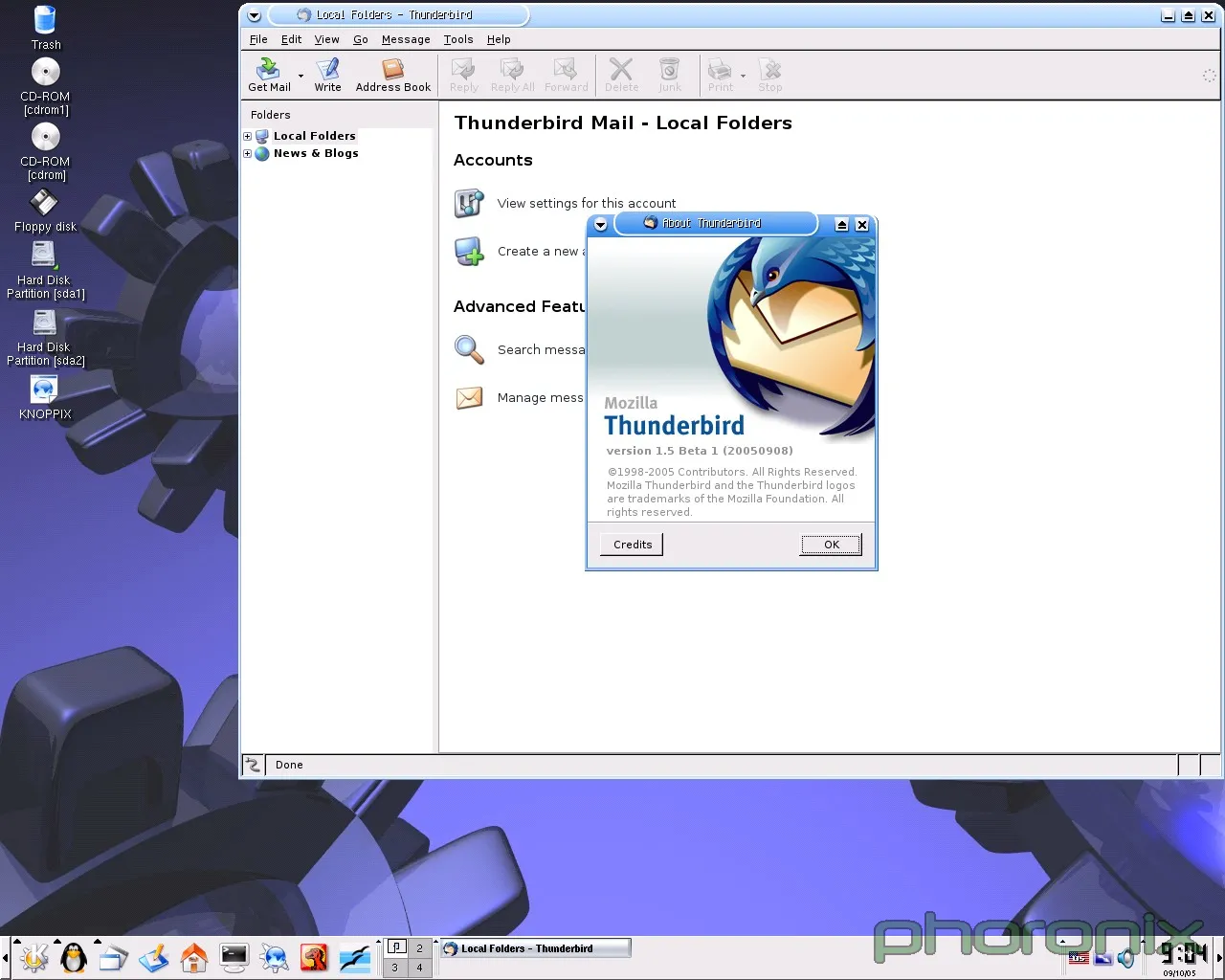Image resolution: width=1225 pixels, height=980 pixels.
Task: Switch to virtual desktop 2 in pager
Action: 419,947
